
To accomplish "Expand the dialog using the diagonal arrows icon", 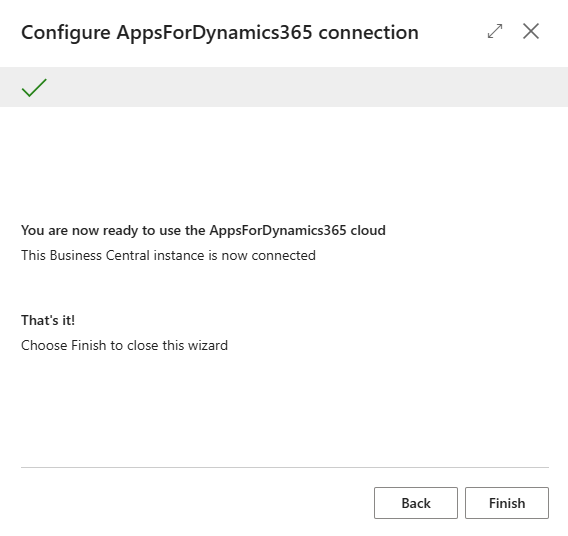I will pyautogui.click(x=495, y=31).
